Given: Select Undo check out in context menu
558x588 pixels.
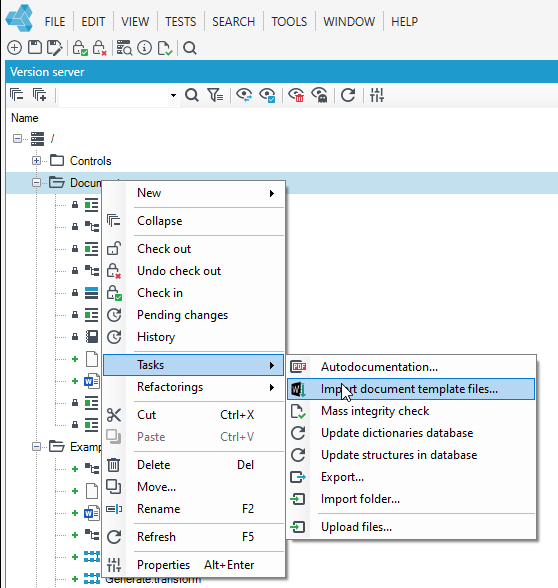Looking at the screenshot, I should pos(194,271).
